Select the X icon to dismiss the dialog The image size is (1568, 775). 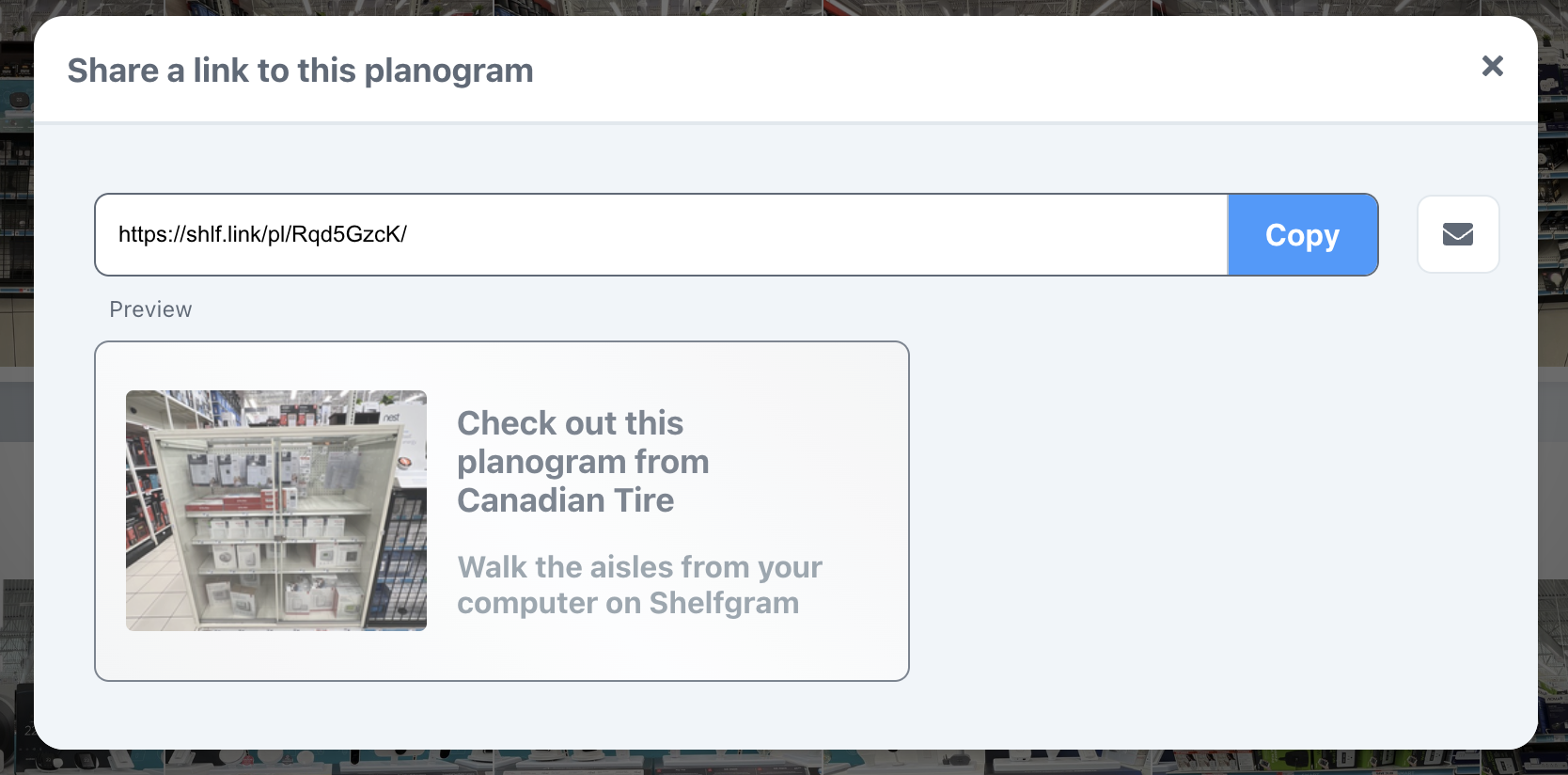(x=1492, y=66)
